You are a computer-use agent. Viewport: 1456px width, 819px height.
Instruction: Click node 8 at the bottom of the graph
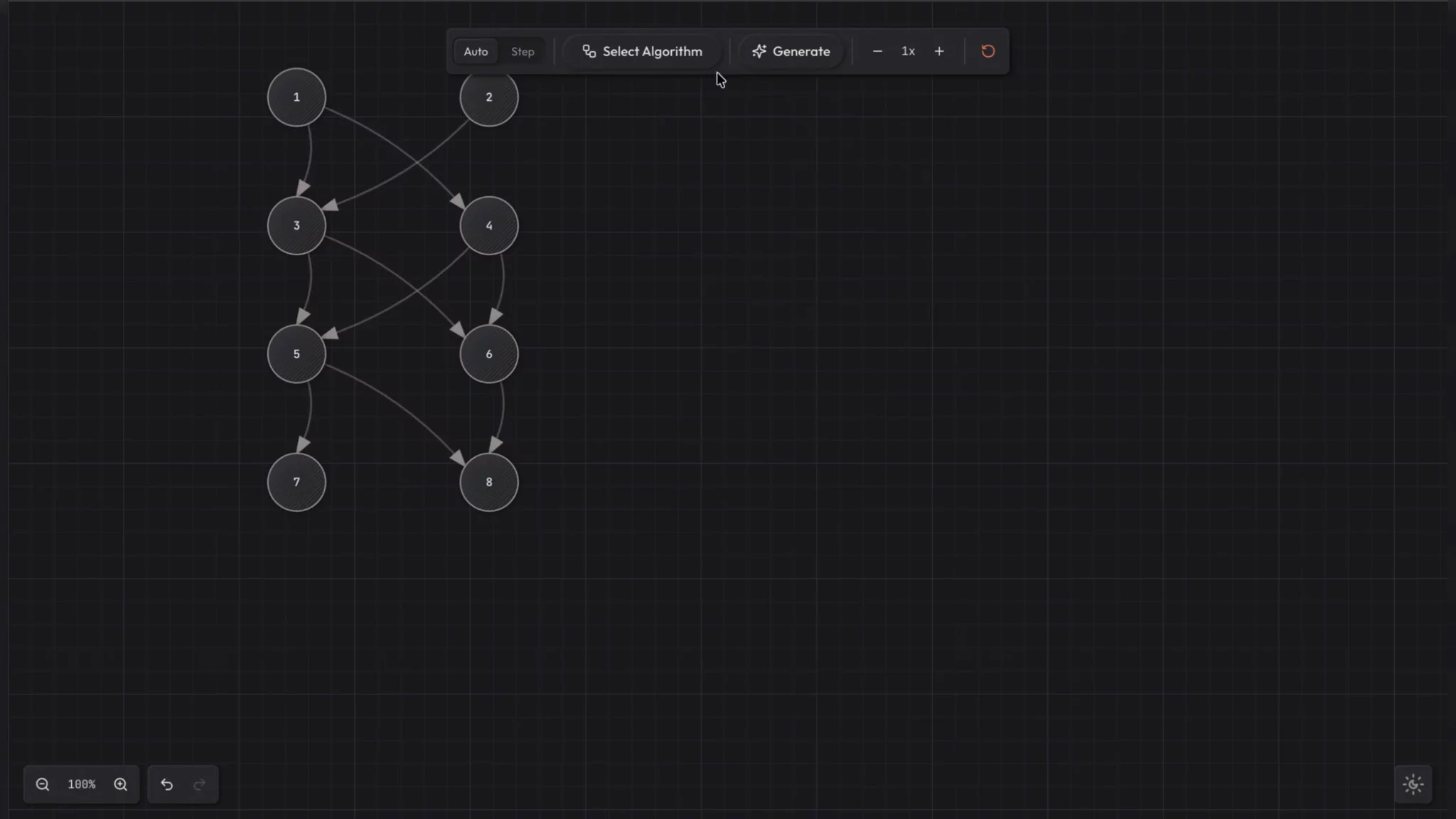(488, 482)
